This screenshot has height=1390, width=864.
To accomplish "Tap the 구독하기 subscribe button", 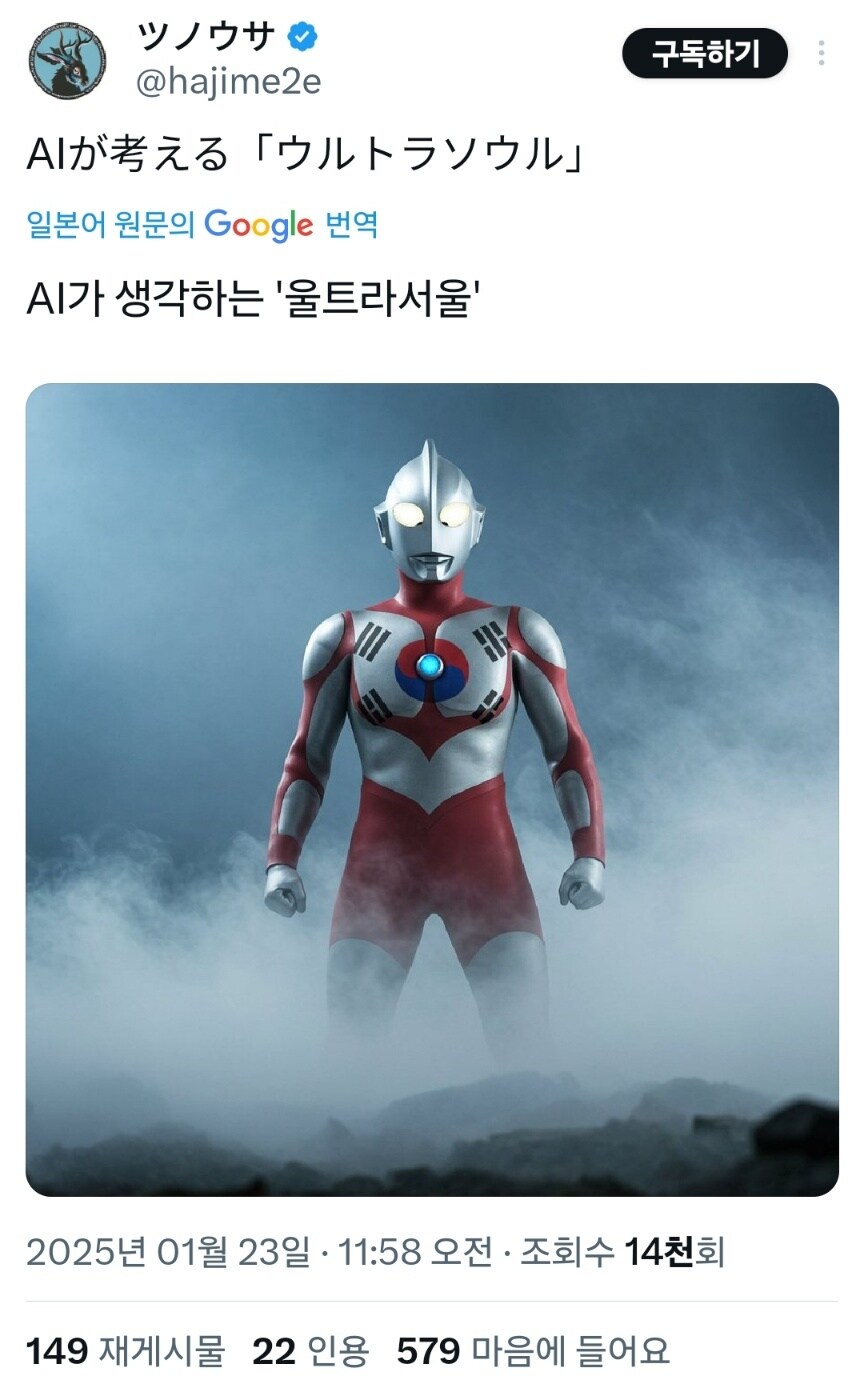I will (705, 53).
